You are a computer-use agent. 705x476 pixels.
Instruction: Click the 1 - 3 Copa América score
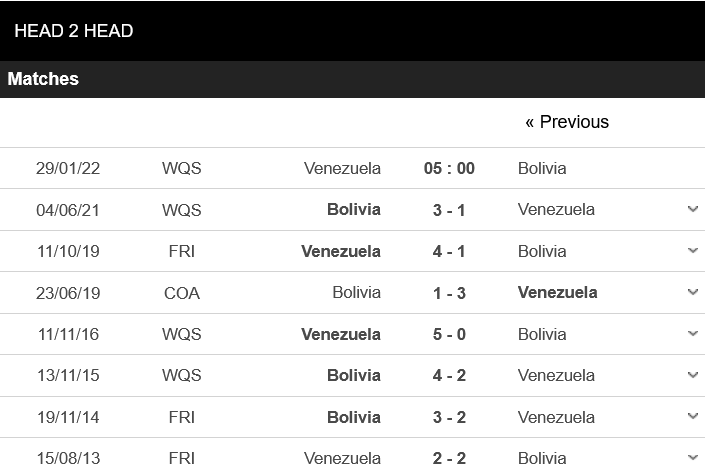click(449, 293)
